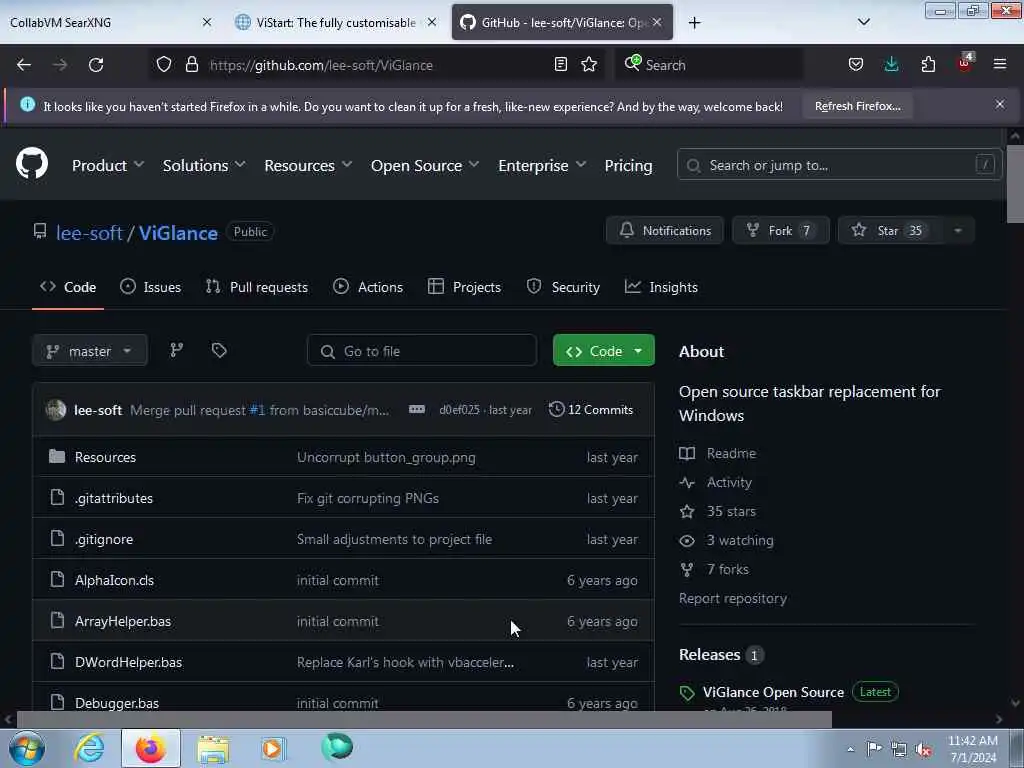Image resolution: width=1024 pixels, height=768 pixels.
Task: Close the Firefox refresh notification bar
Action: pyautogui.click(x=1000, y=104)
